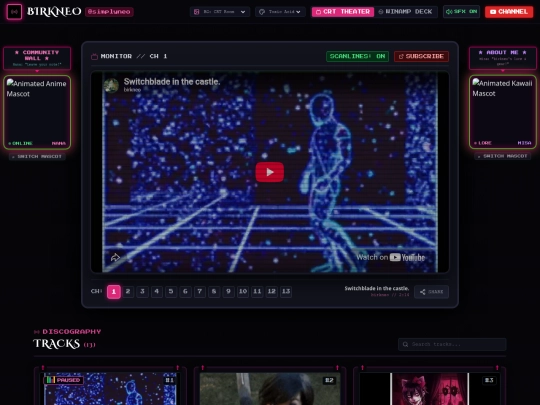The height and width of the screenshot is (405, 540).
Task: Toggle SFX ON sound effects
Action: click(x=461, y=12)
